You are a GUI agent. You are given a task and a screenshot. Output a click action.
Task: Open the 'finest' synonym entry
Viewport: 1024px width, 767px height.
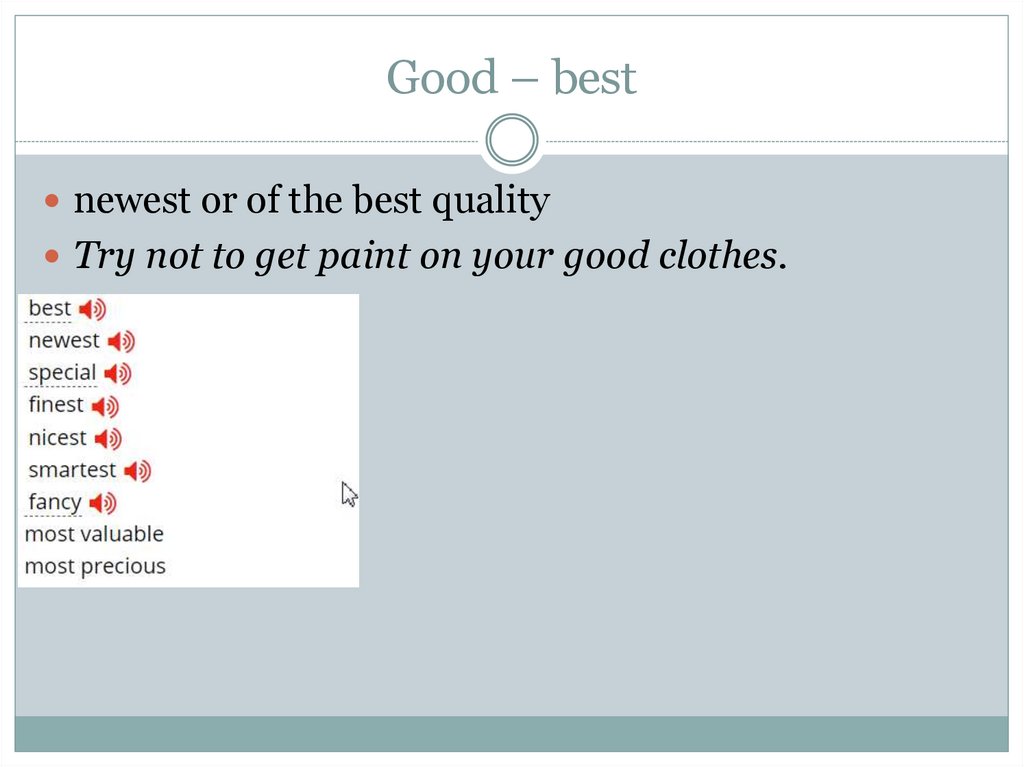(x=56, y=405)
